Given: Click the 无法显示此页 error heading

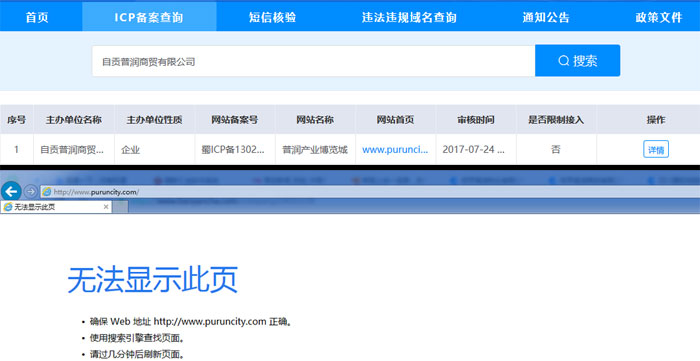Looking at the screenshot, I should [152, 280].
